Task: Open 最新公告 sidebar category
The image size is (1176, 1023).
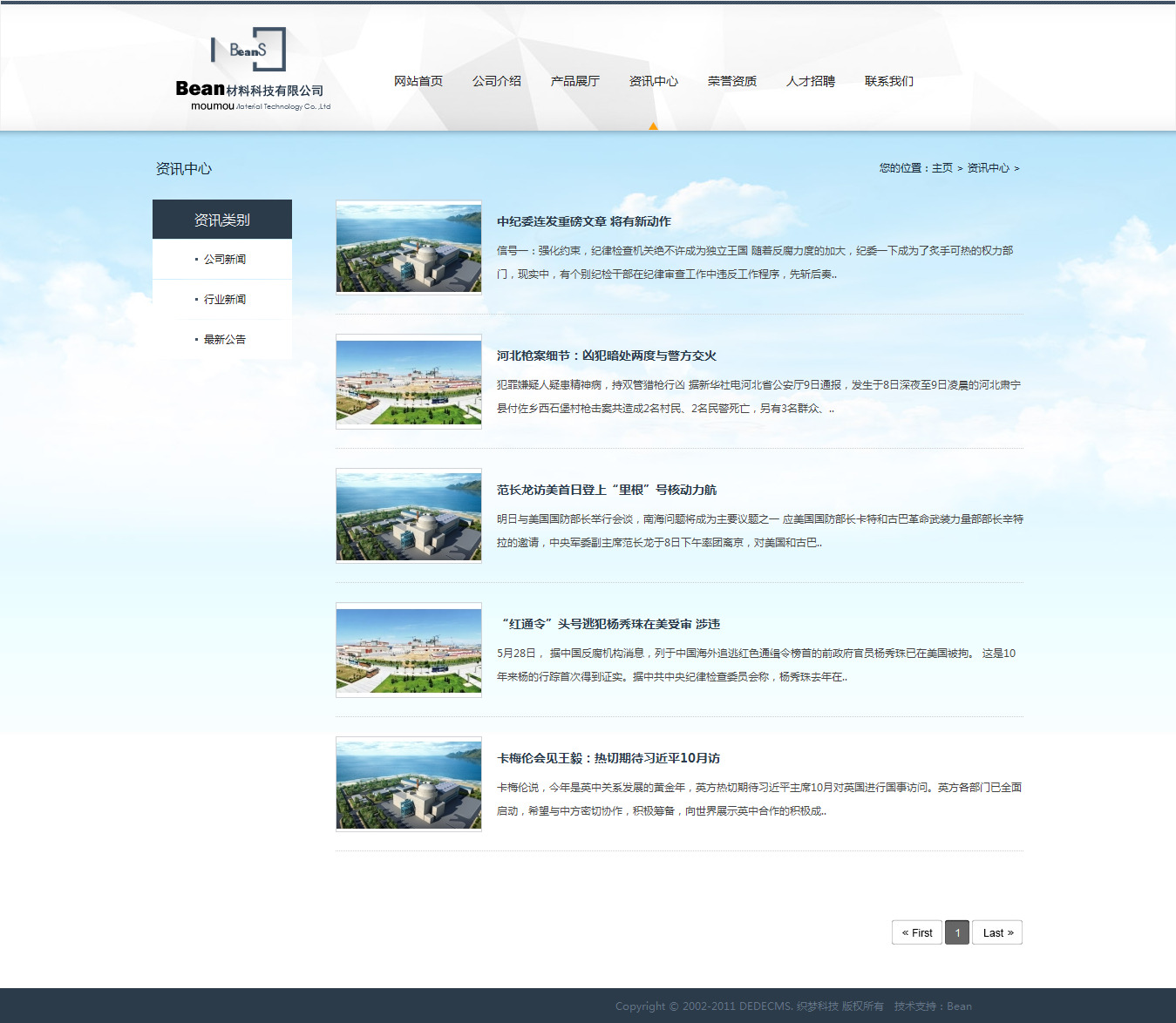Action: pos(224,339)
